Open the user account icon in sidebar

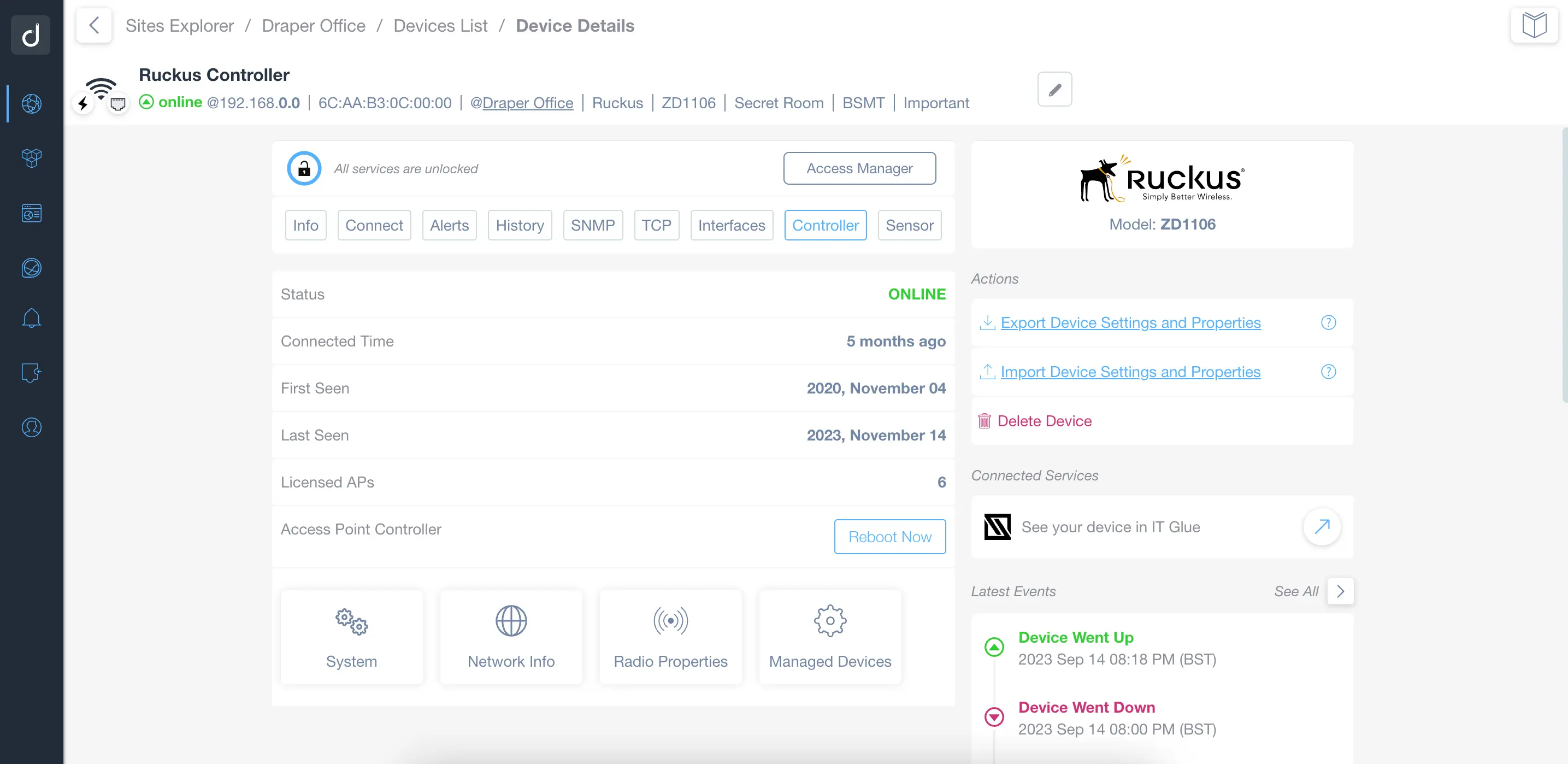pyautogui.click(x=32, y=427)
